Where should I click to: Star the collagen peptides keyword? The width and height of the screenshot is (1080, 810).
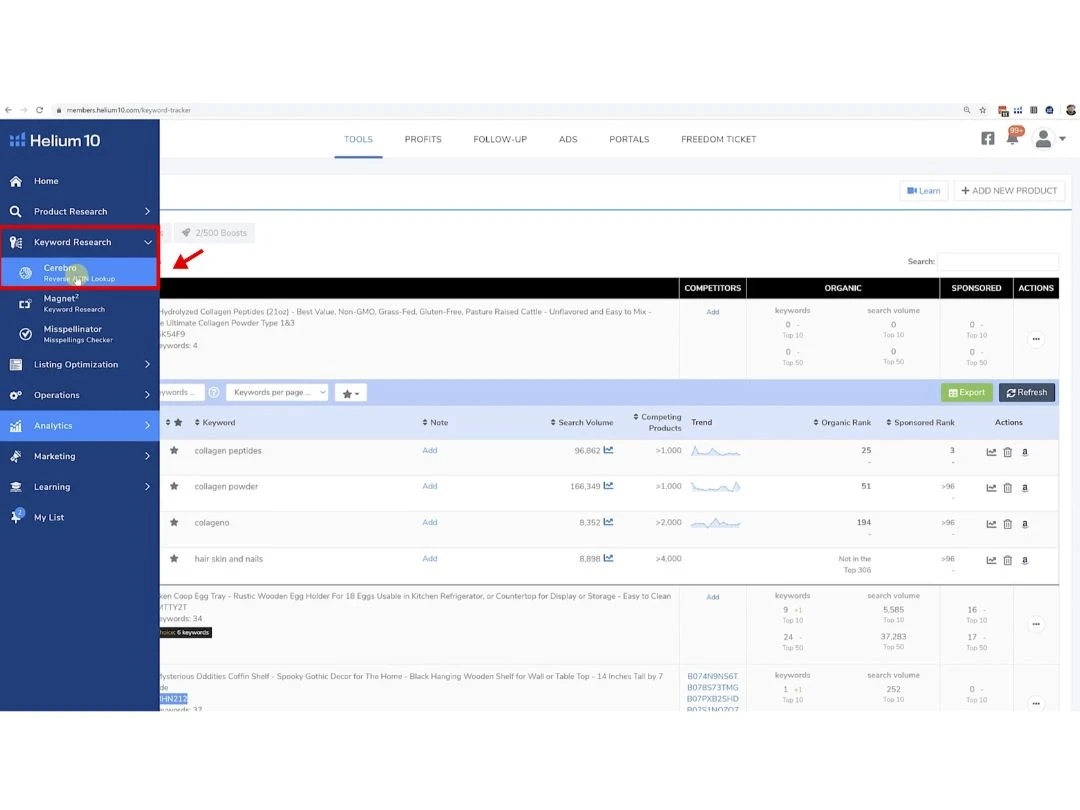coord(174,451)
